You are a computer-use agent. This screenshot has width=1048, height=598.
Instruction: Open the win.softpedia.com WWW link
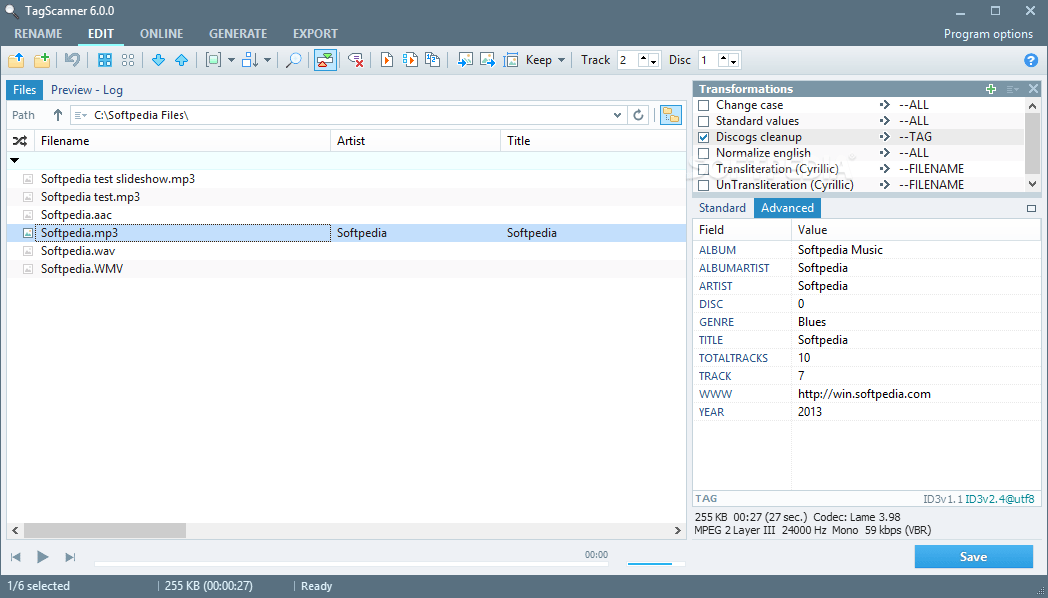pyautogui.click(x=862, y=393)
